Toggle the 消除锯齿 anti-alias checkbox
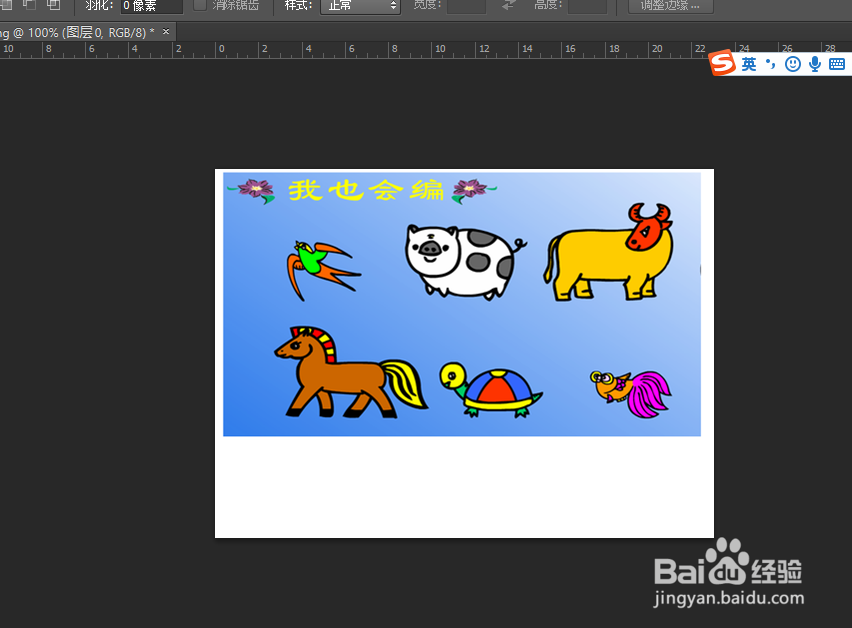Viewport: 852px width, 628px height. (200, 5)
